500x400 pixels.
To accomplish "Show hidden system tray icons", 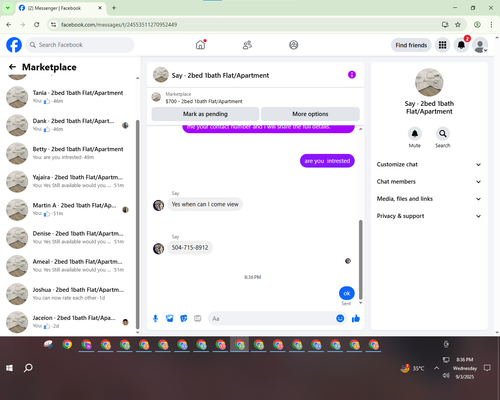I will pos(436,368).
